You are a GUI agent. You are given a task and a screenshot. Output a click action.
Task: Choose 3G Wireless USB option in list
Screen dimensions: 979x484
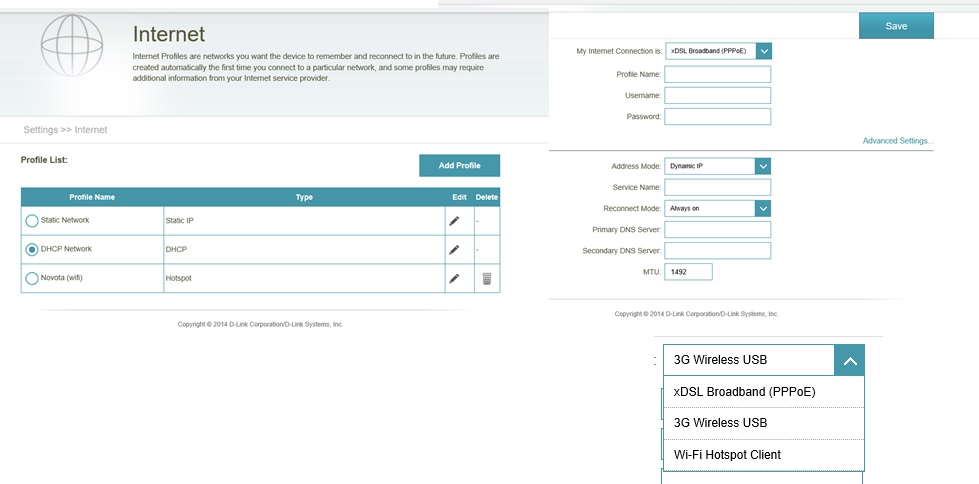click(764, 423)
